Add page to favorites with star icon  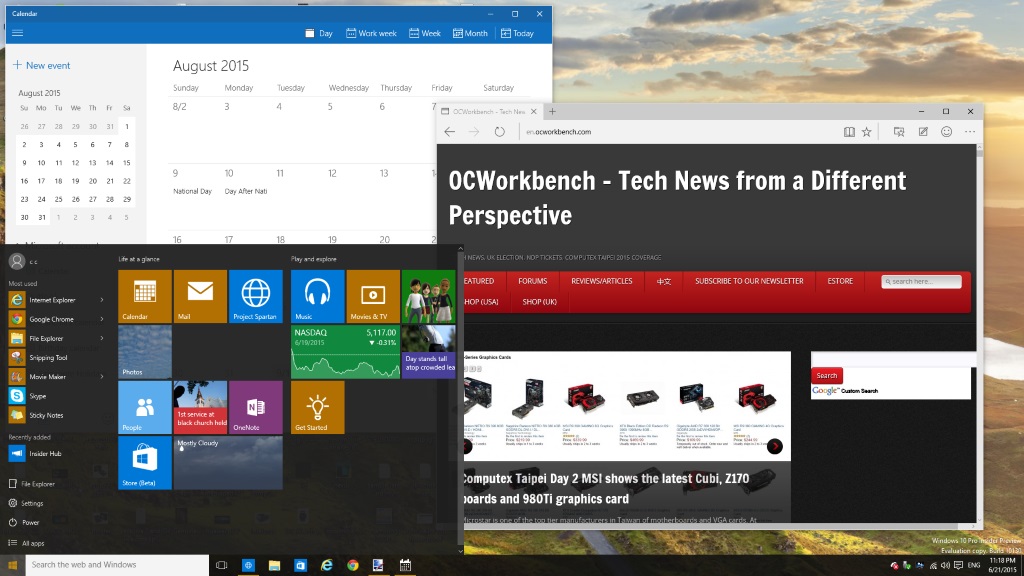point(867,132)
